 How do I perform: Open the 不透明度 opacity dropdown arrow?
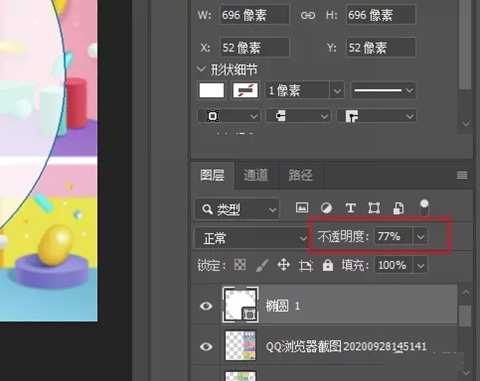pyautogui.click(x=420, y=237)
